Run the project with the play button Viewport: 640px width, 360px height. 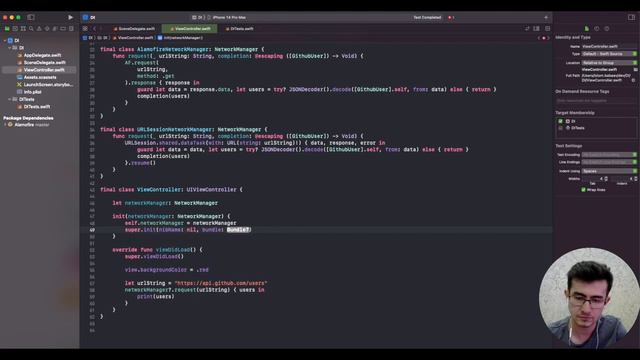click(70, 17)
